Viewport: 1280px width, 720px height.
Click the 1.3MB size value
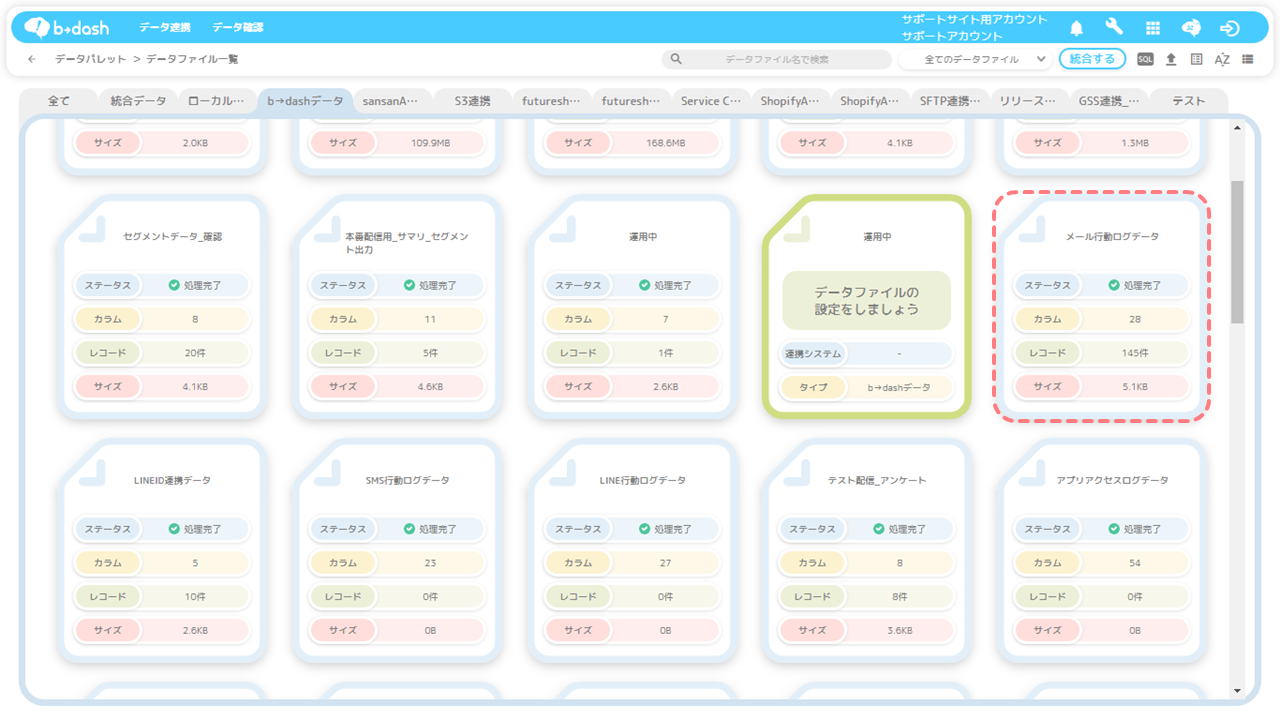[x=1134, y=143]
